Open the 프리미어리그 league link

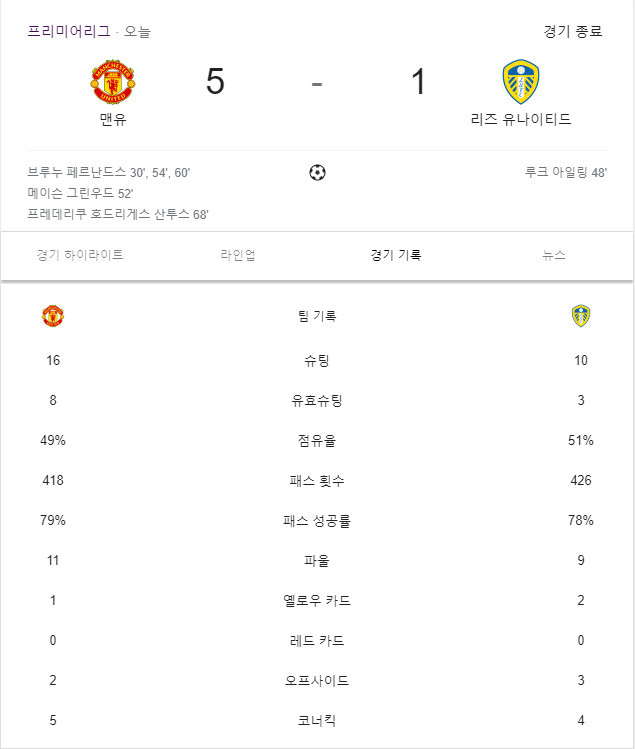[x=69, y=32]
